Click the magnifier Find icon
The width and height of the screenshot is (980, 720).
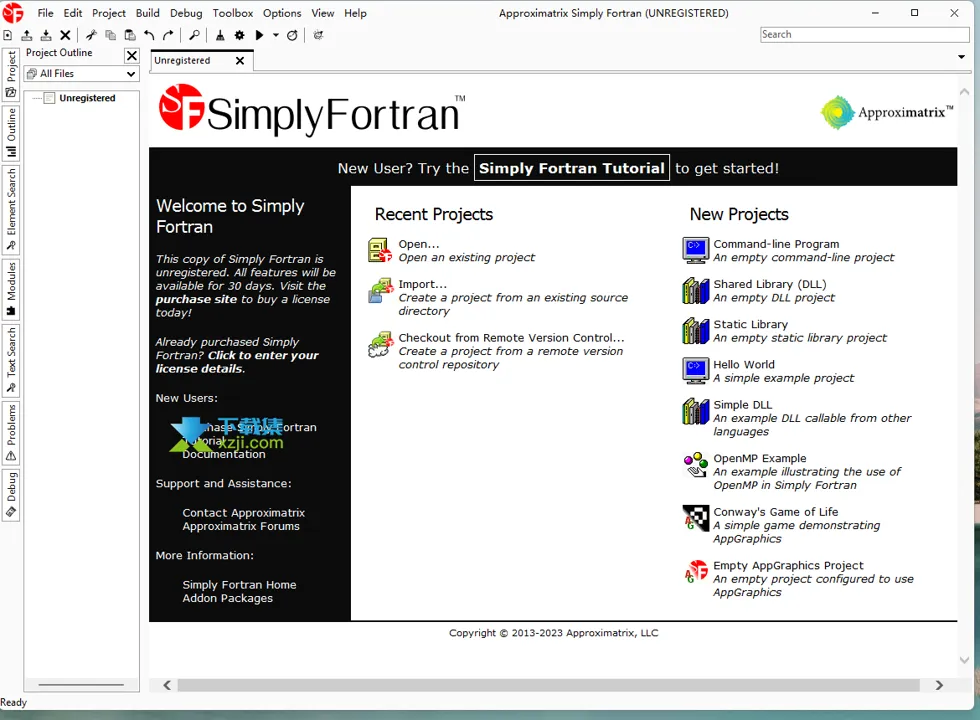pos(194,36)
